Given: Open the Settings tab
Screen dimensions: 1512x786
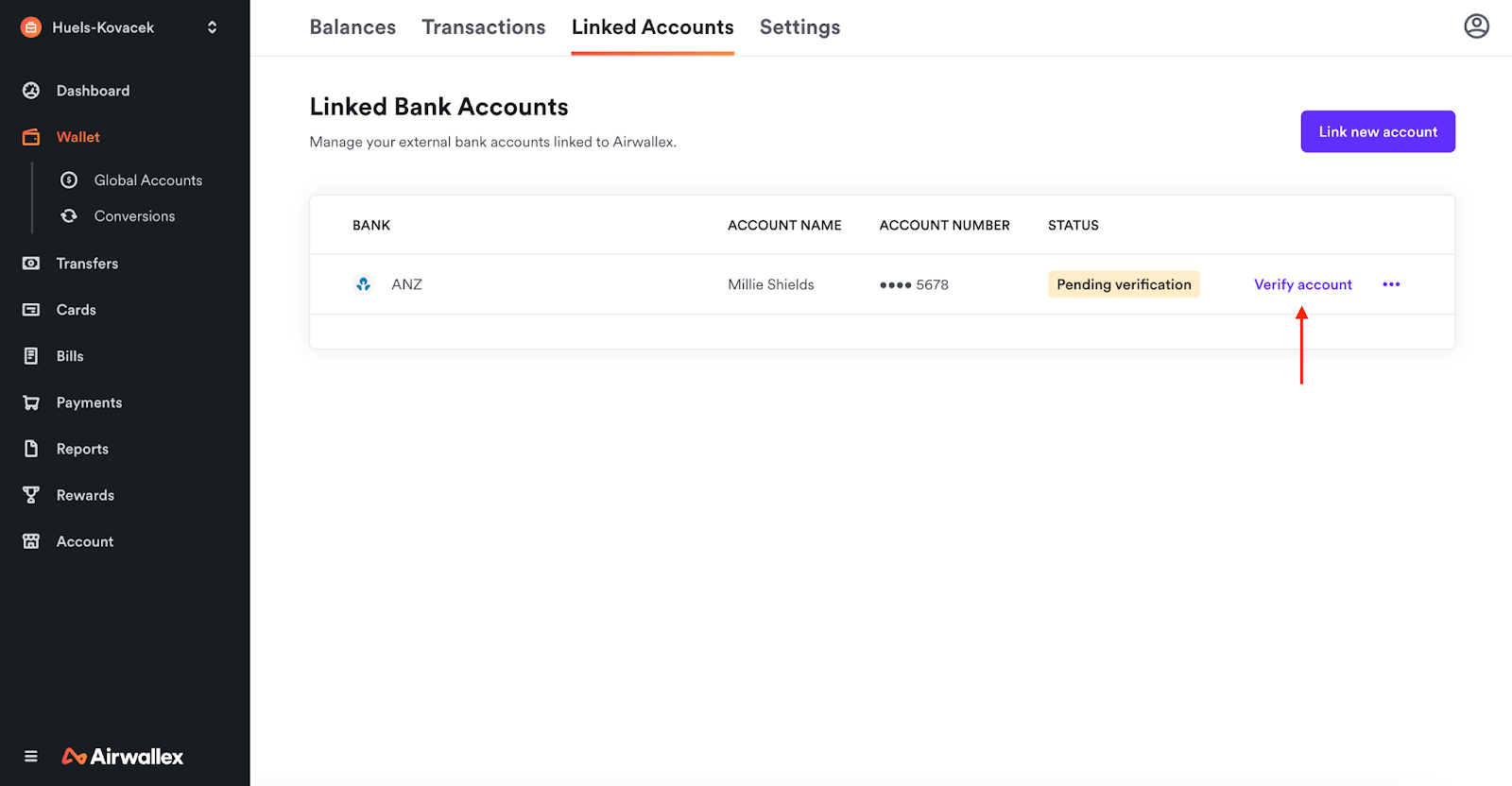Looking at the screenshot, I should tap(799, 27).
